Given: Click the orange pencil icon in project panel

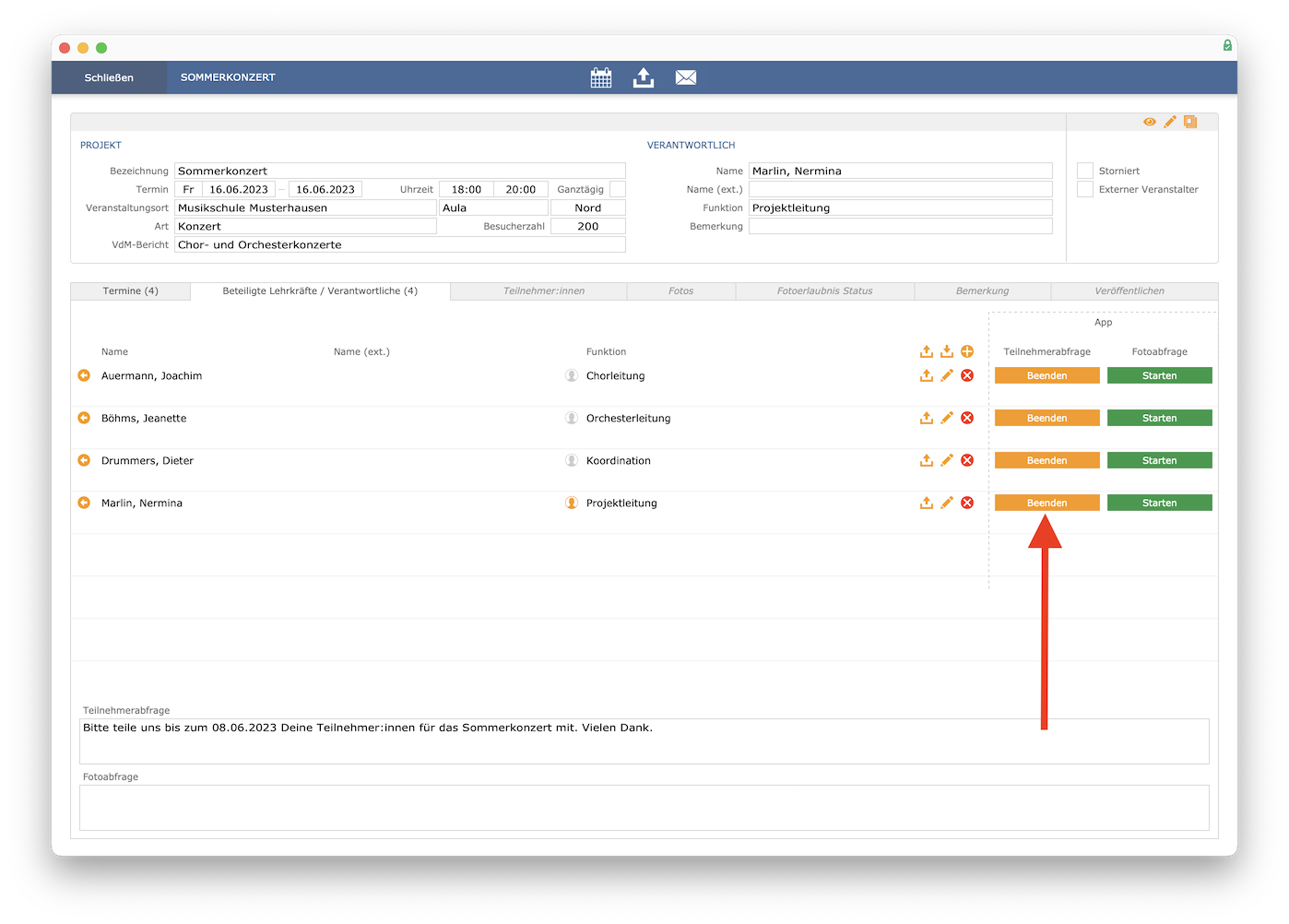Looking at the screenshot, I should click(x=1170, y=122).
